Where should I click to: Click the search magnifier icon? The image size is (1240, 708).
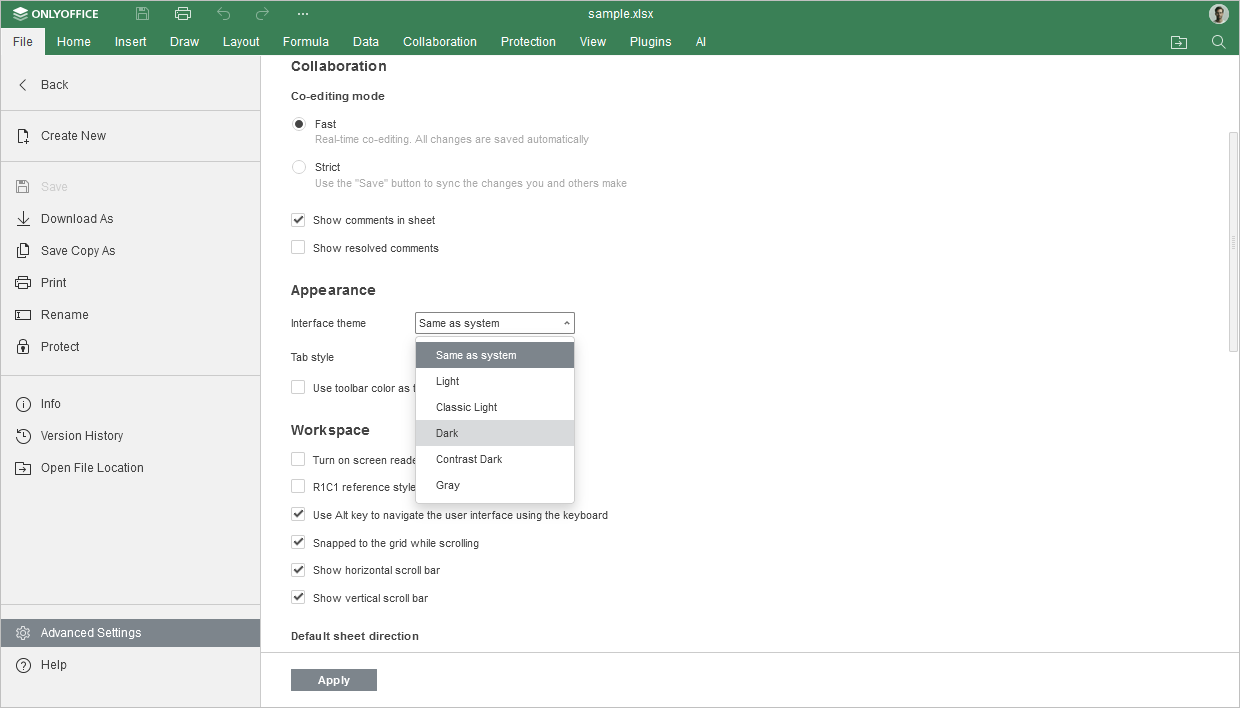pos(1218,42)
